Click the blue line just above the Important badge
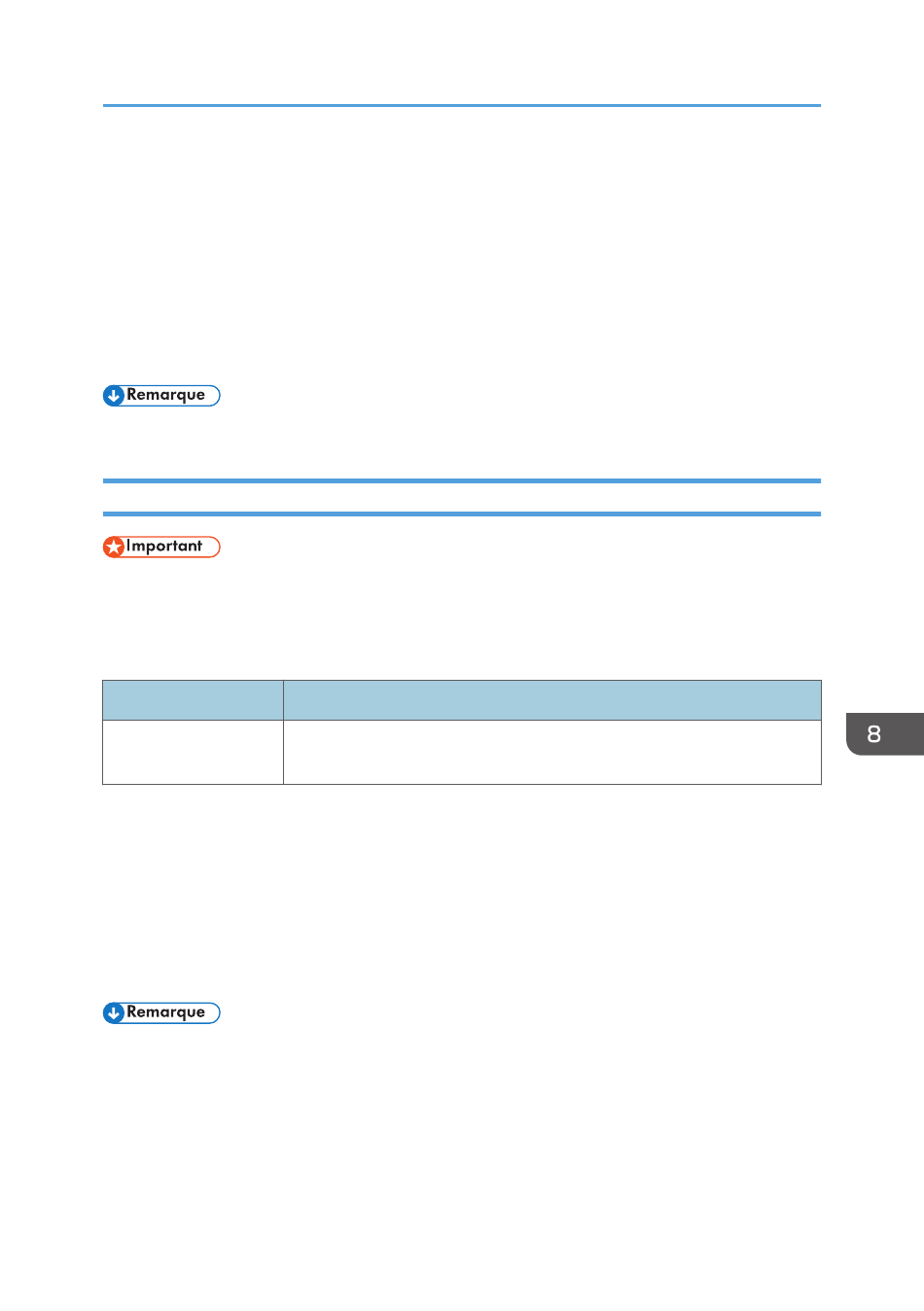 (462, 514)
